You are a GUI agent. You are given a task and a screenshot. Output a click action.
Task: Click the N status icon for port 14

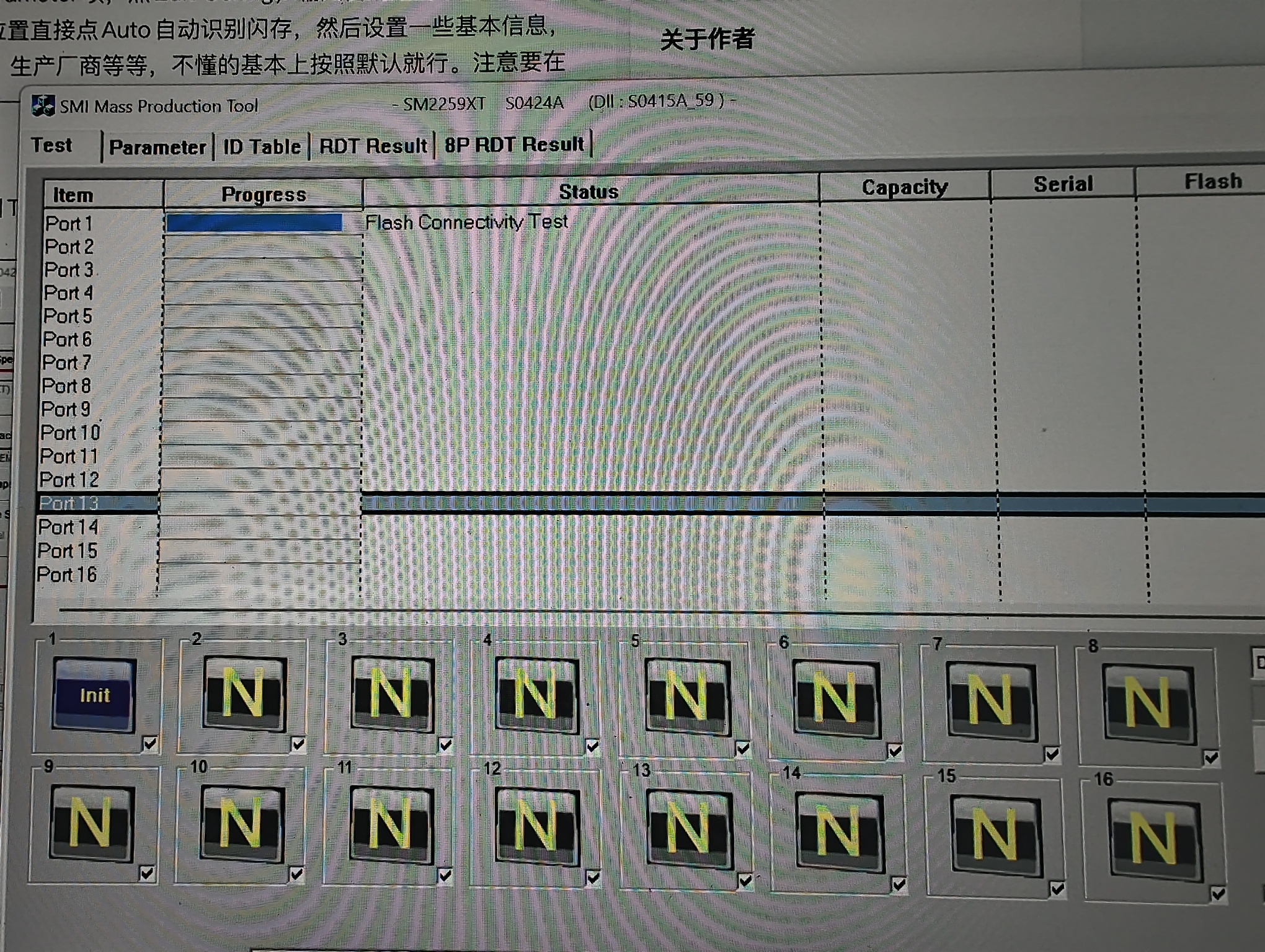pyautogui.click(x=840, y=834)
